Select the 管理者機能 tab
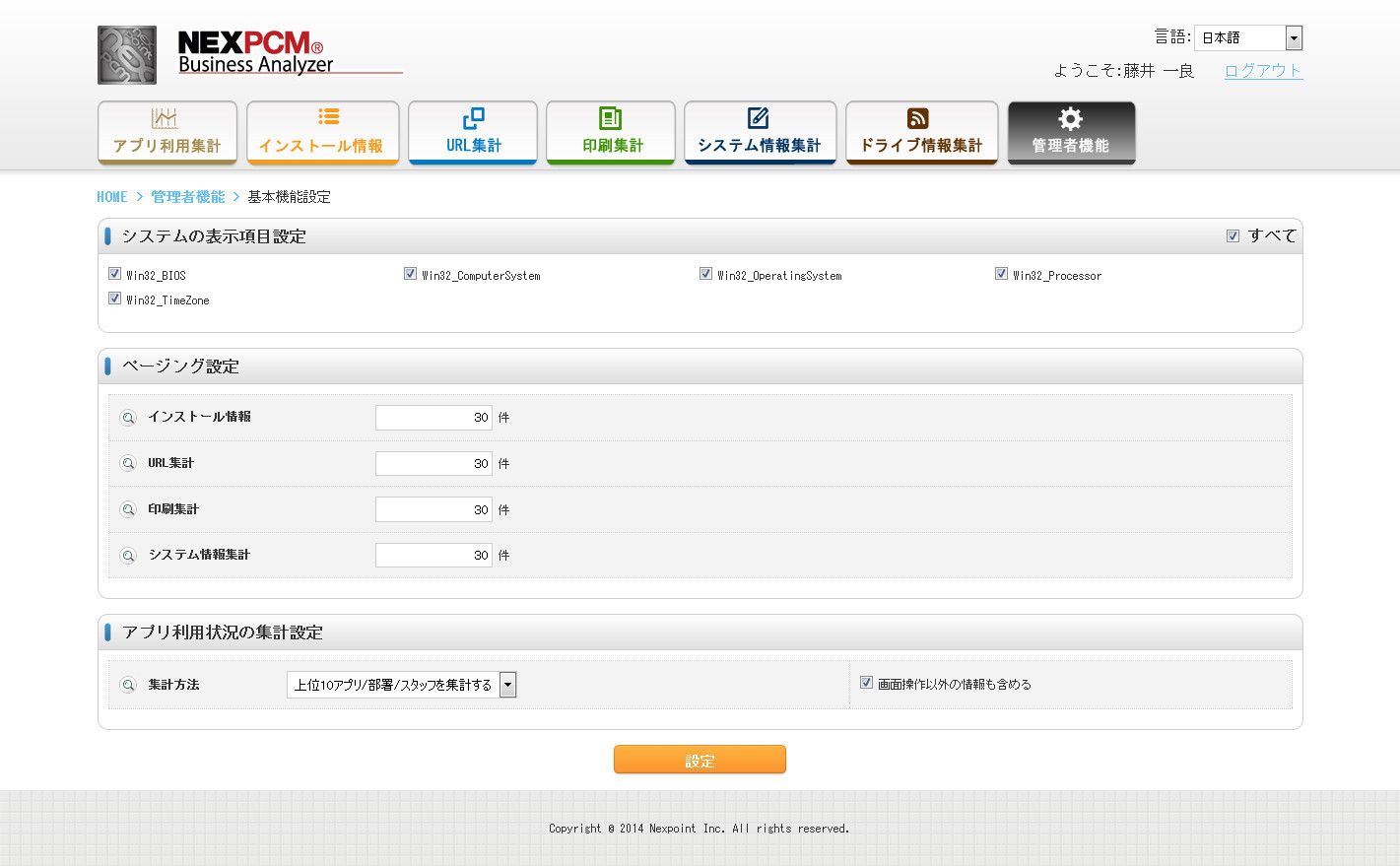 click(1071, 133)
